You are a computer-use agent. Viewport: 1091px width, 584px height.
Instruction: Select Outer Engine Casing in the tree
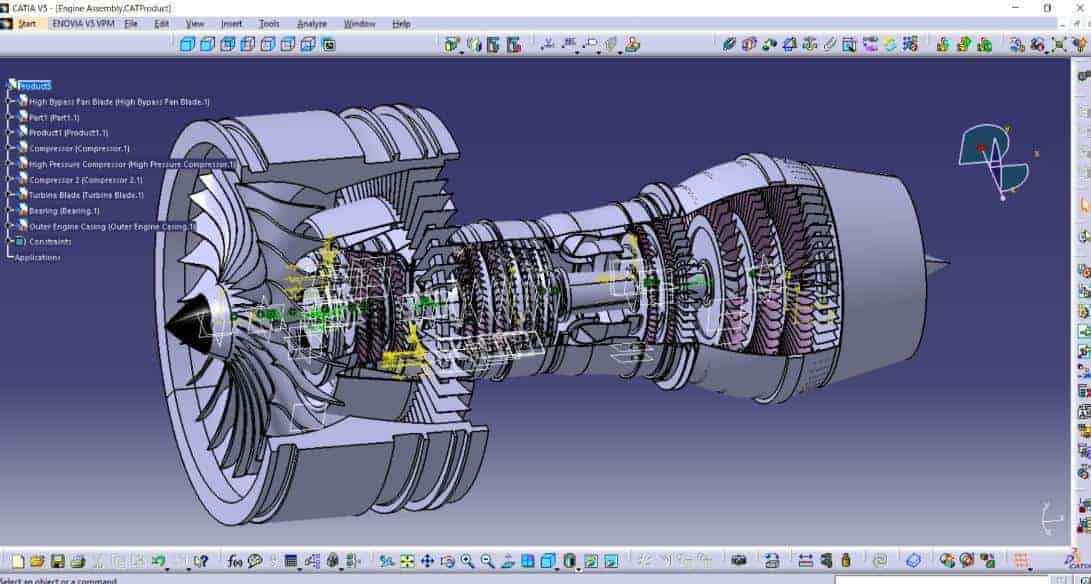tap(112, 226)
